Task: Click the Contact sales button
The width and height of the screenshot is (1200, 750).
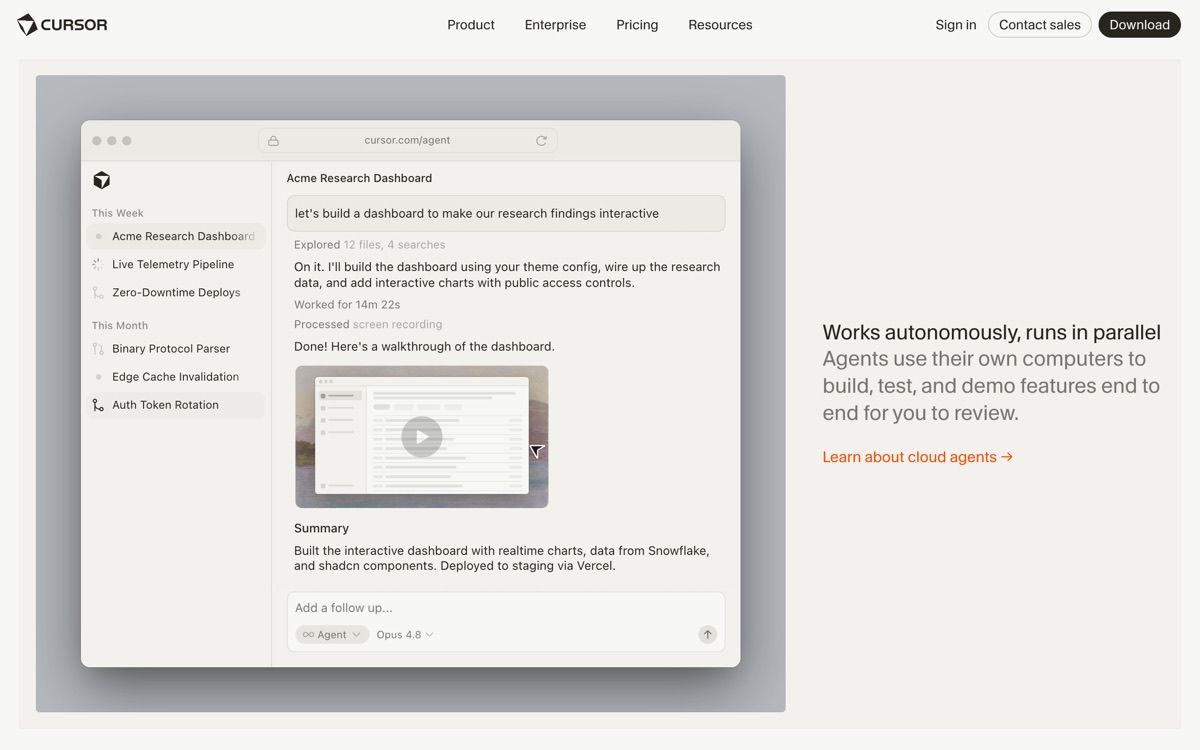Action: [x=1040, y=25]
